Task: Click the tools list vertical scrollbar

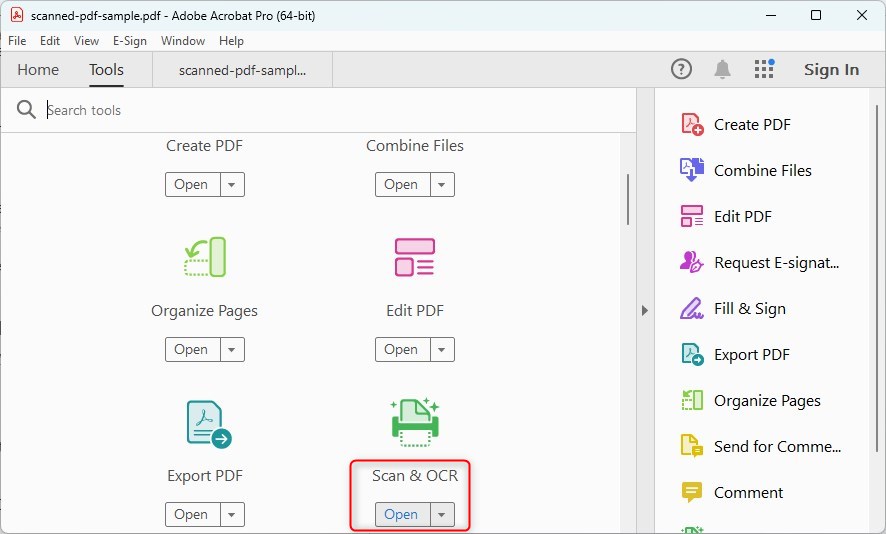Action: pos(628,199)
